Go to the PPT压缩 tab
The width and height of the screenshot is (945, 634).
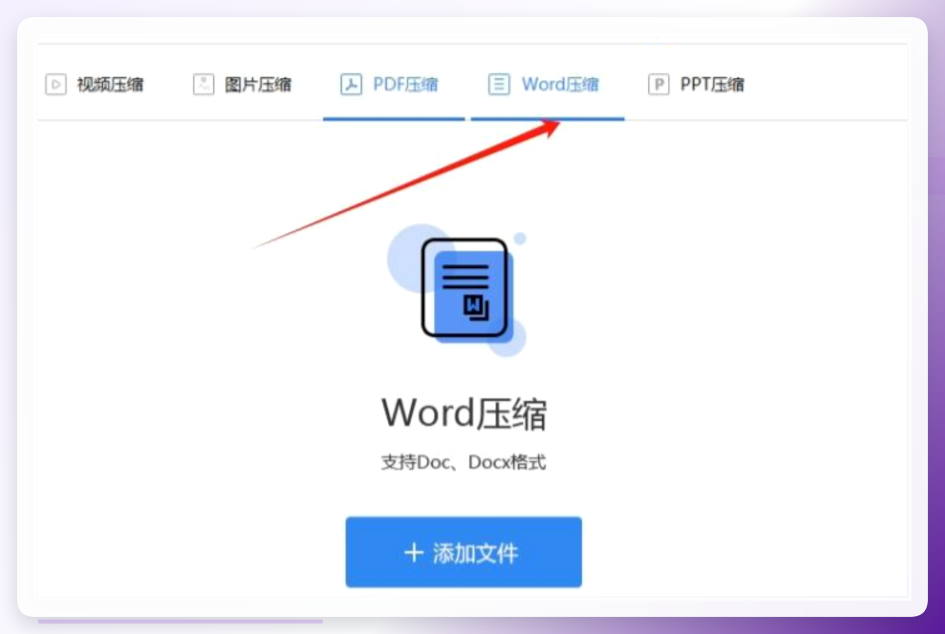(x=696, y=84)
